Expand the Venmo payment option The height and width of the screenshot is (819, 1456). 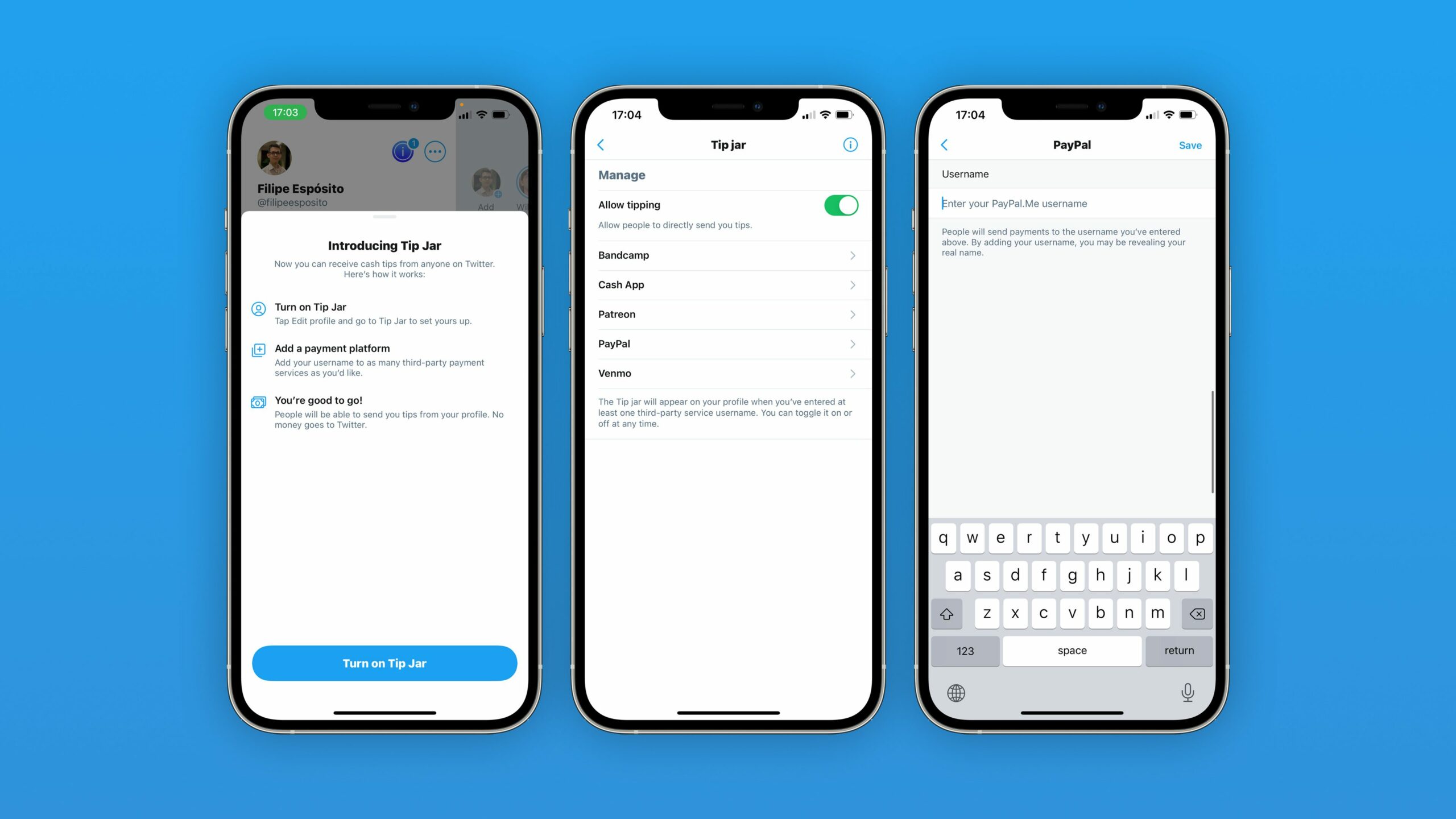pyautogui.click(x=727, y=373)
